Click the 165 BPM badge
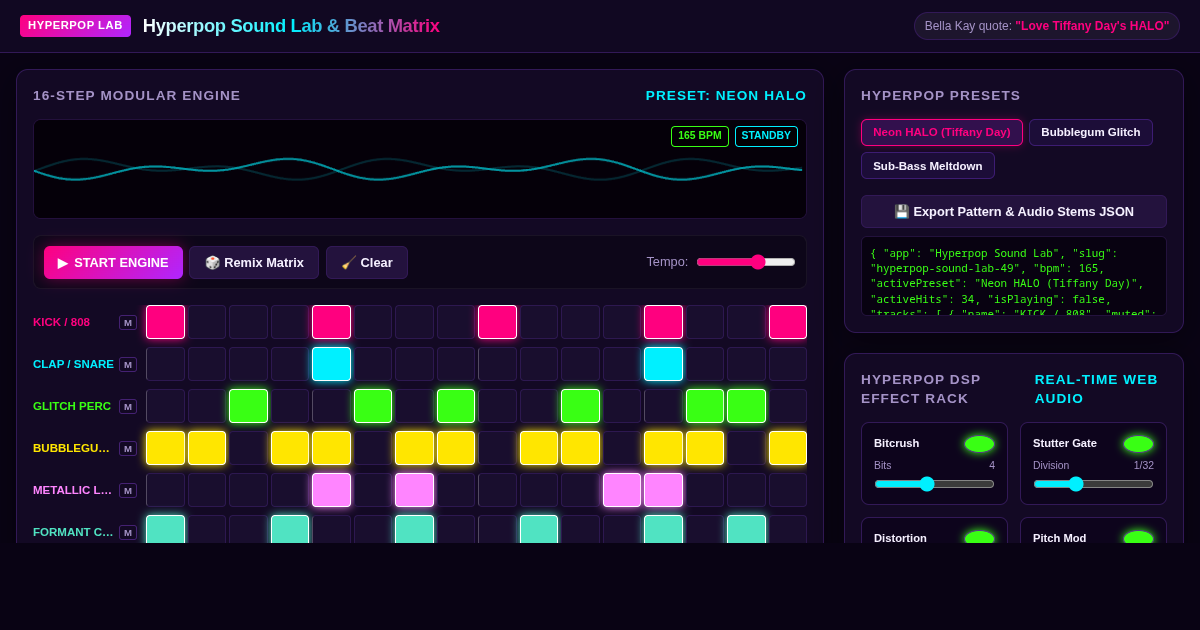Screen dimensions: 1200x630 pyautogui.click(x=700, y=136)
